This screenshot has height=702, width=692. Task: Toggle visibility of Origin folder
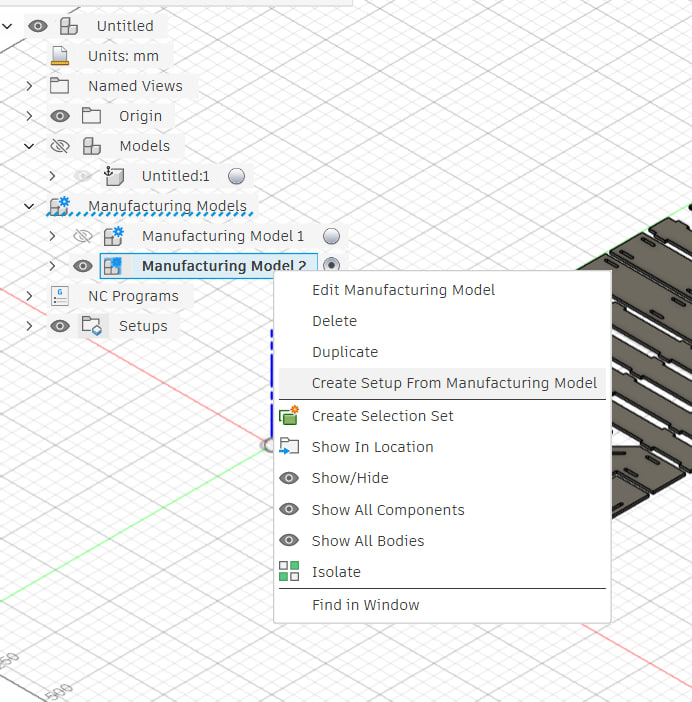pos(60,116)
